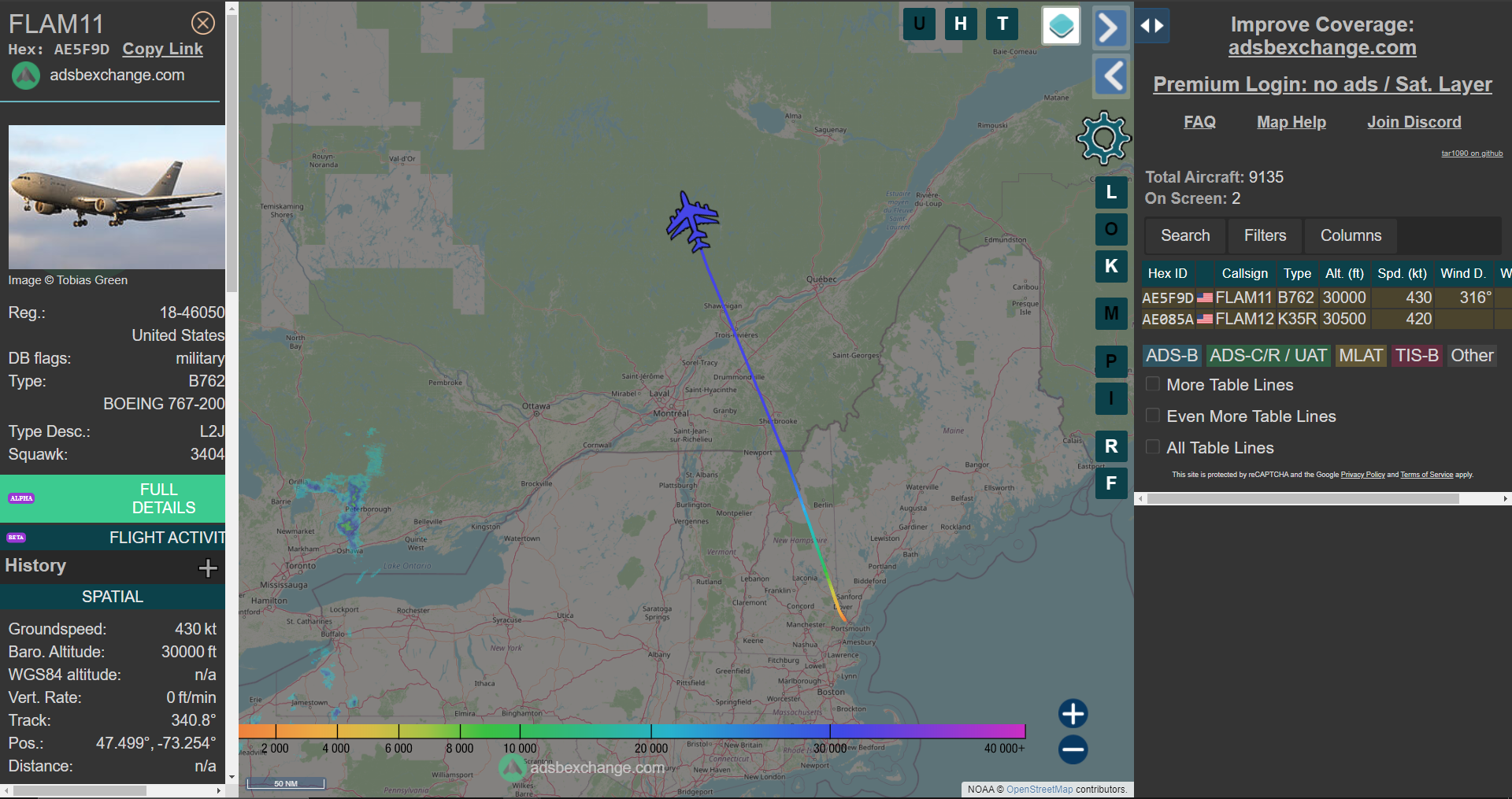Close the FLAM11 aircraft info panel
Viewport: 1512px width, 799px height.
[x=203, y=23]
